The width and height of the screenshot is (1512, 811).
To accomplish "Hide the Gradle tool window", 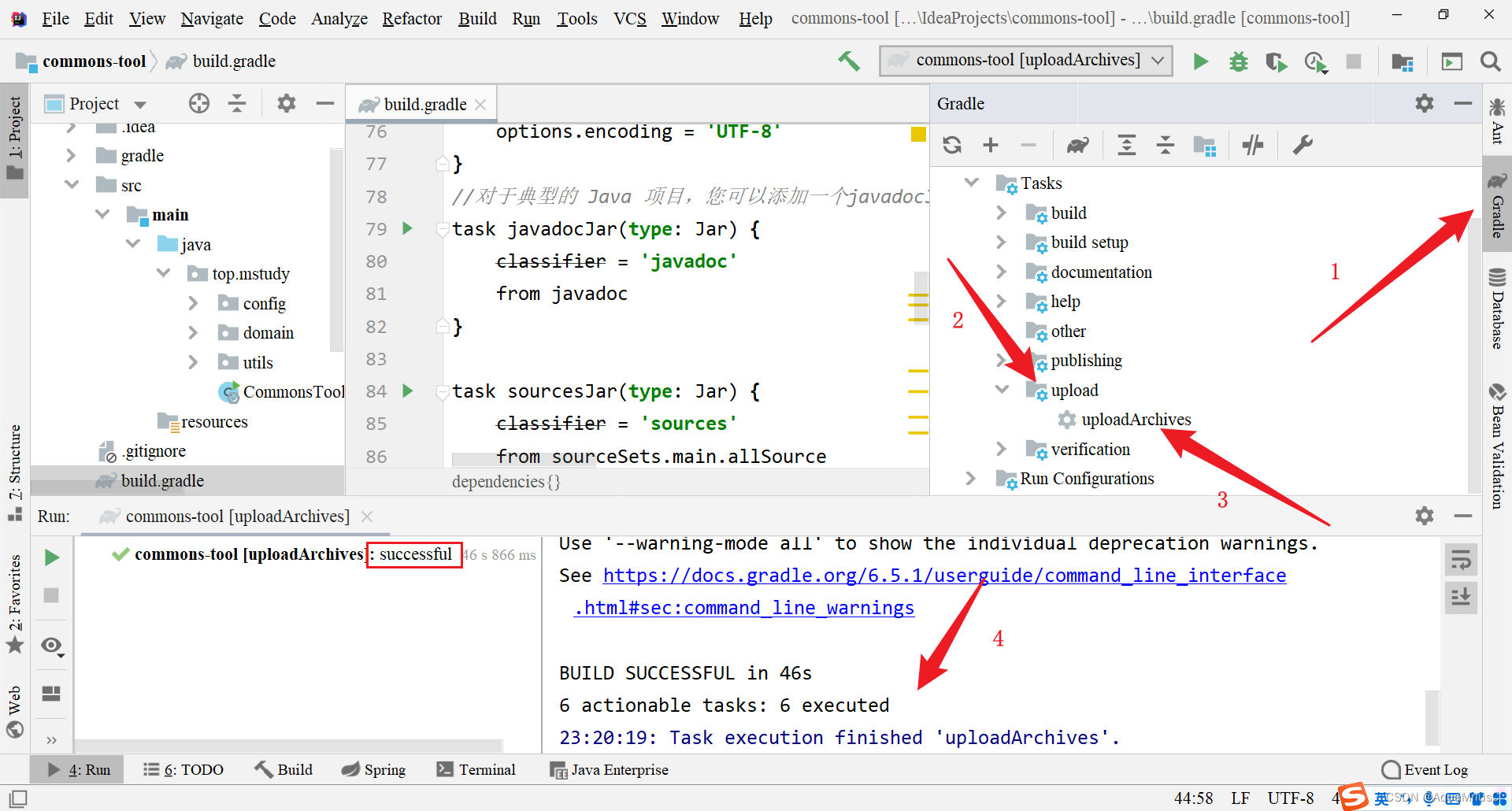I will (1463, 103).
